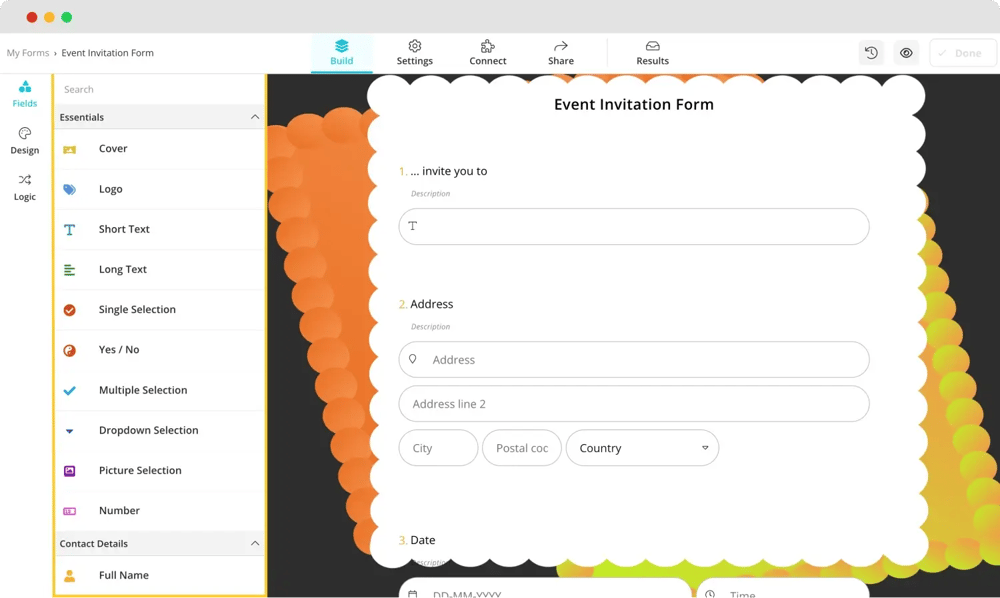The height and width of the screenshot is (598, 1000).
Task: Open the Design panel in sidebar
Action: [25, 141]
